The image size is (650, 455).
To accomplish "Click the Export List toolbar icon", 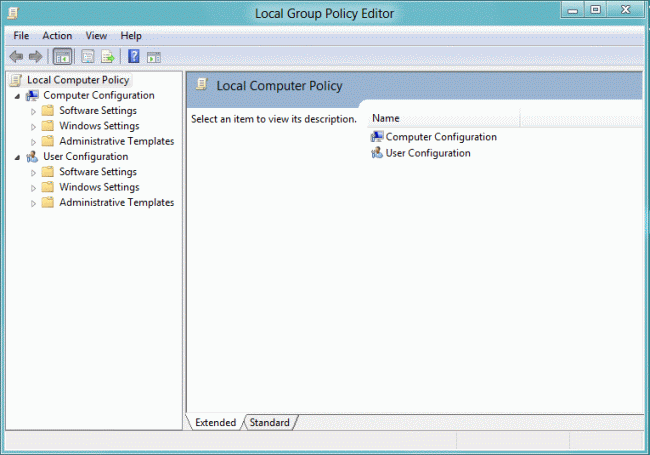I will (108, 56).
